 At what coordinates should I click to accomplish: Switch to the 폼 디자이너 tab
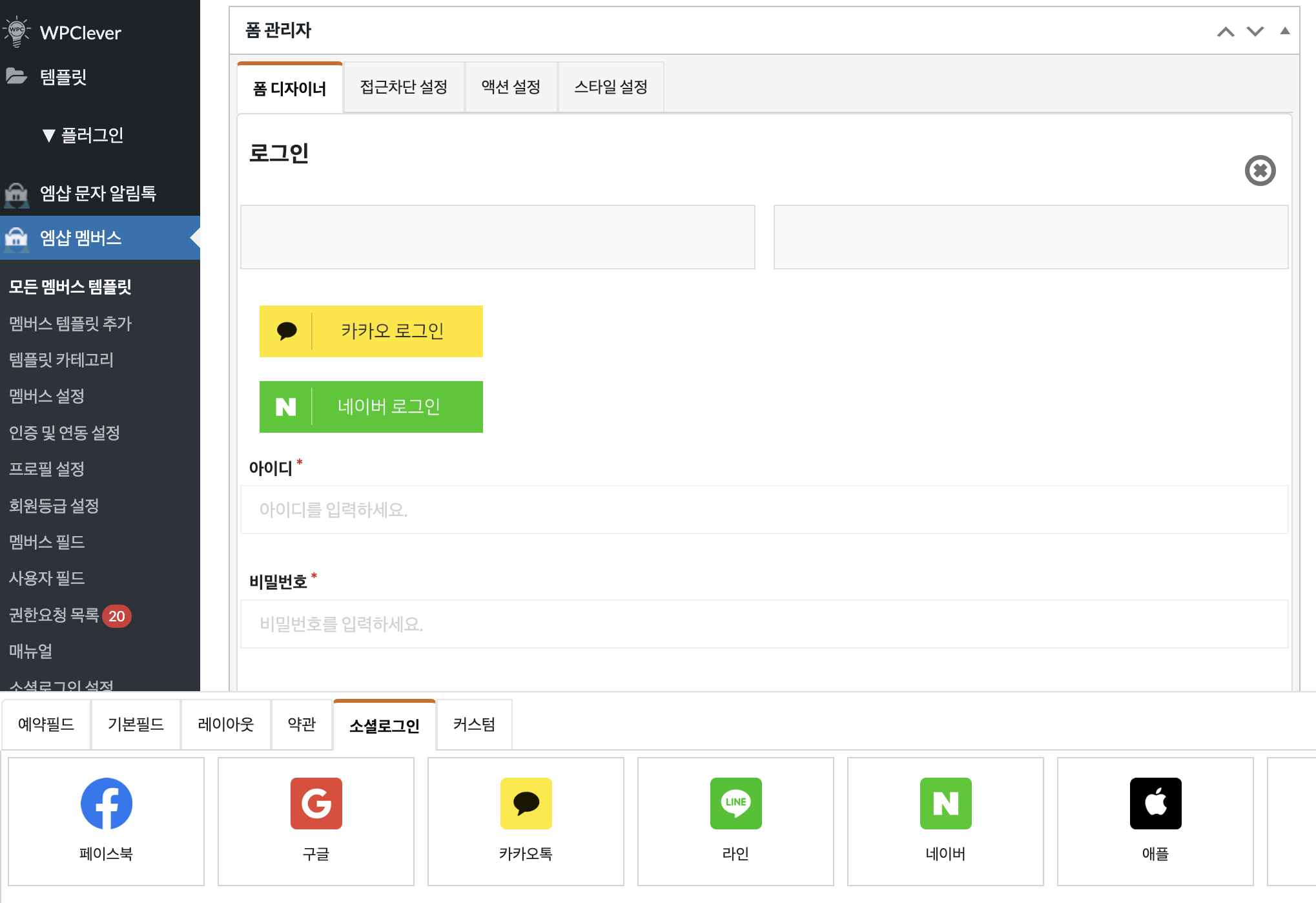(290, 88)
